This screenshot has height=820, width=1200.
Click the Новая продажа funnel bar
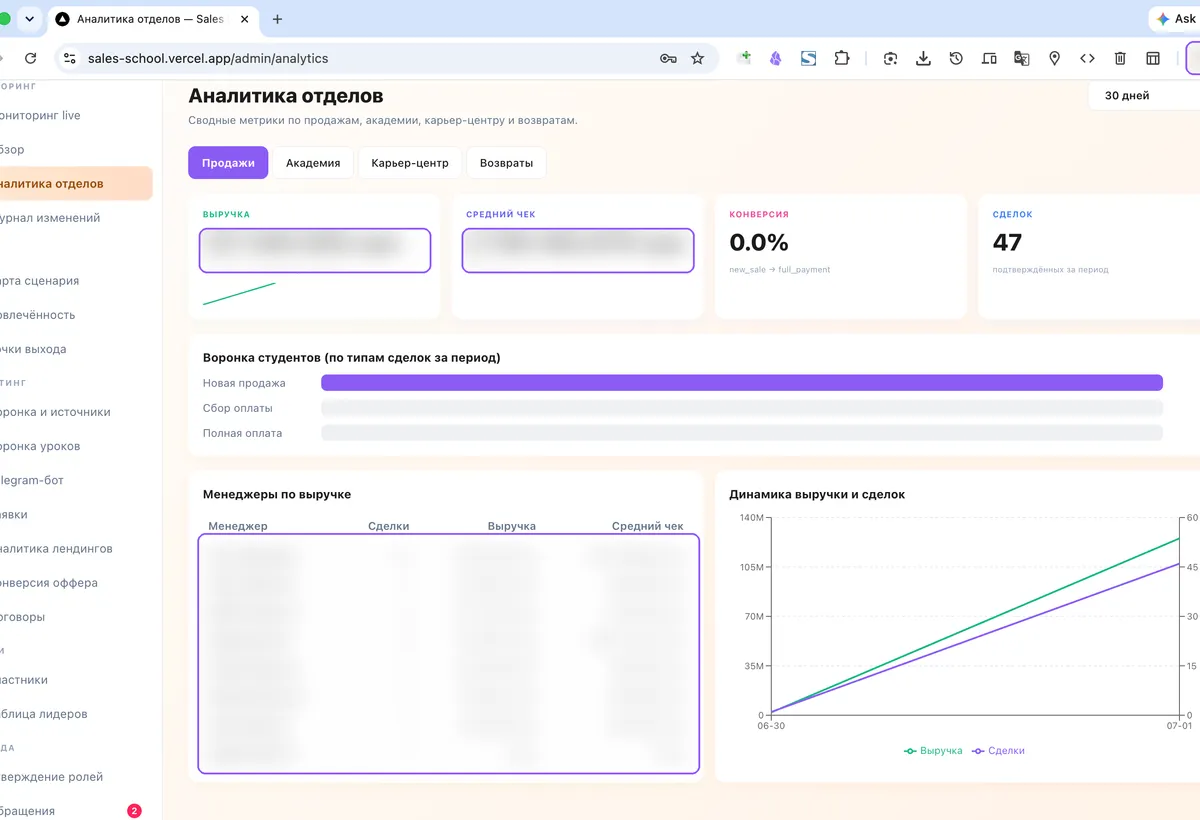(742, 383)
